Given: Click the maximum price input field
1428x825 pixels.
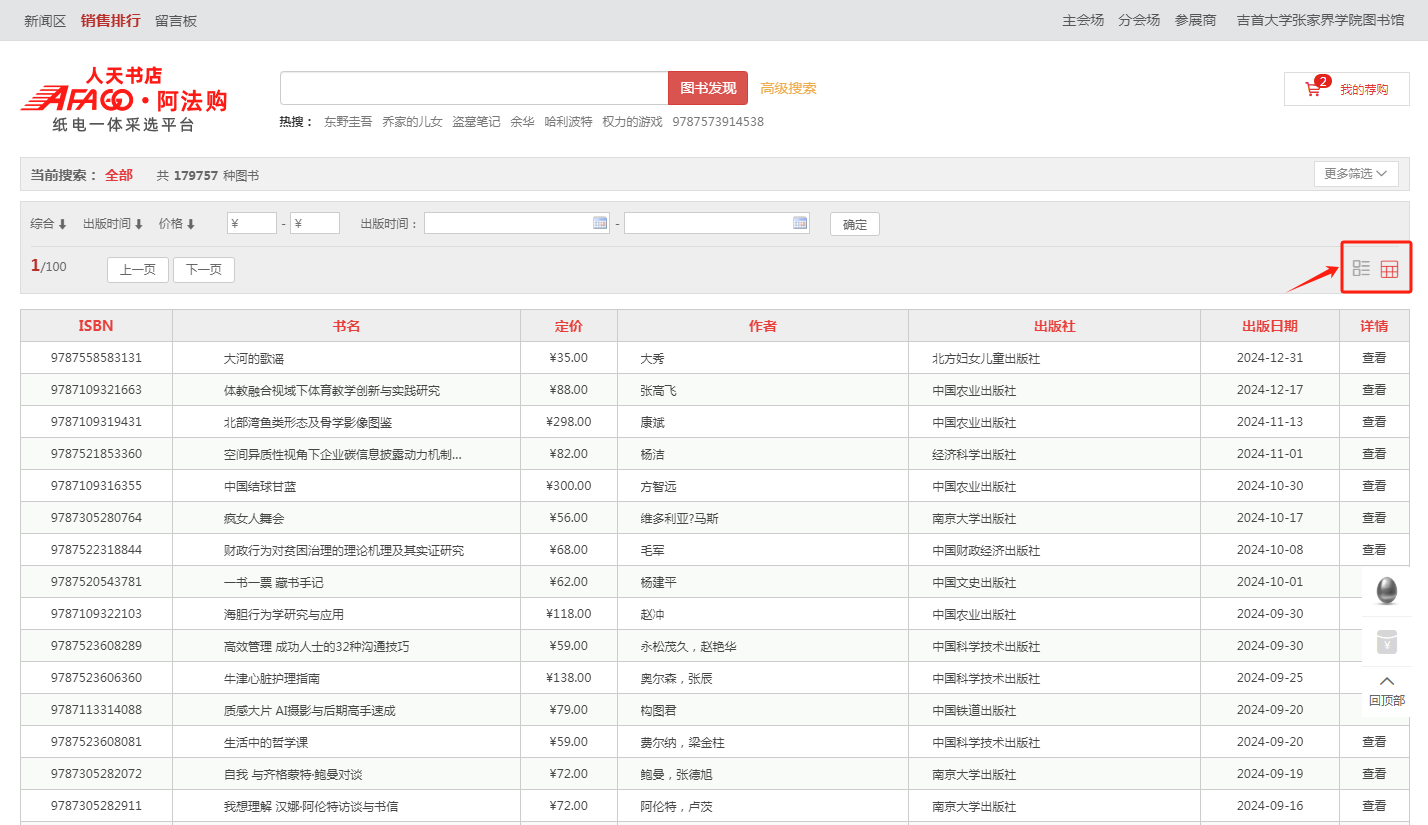Looking at the screenshot, I should coord(315,223).
